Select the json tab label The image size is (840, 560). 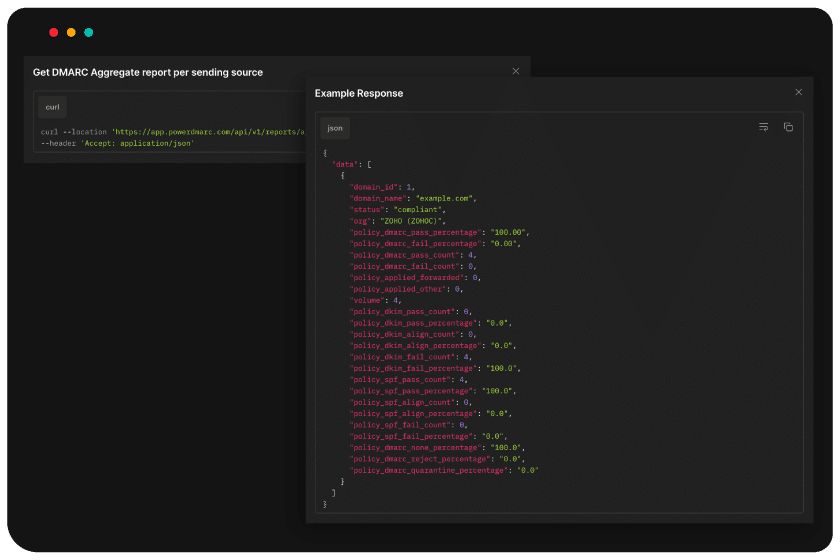[x=335, y=128]
